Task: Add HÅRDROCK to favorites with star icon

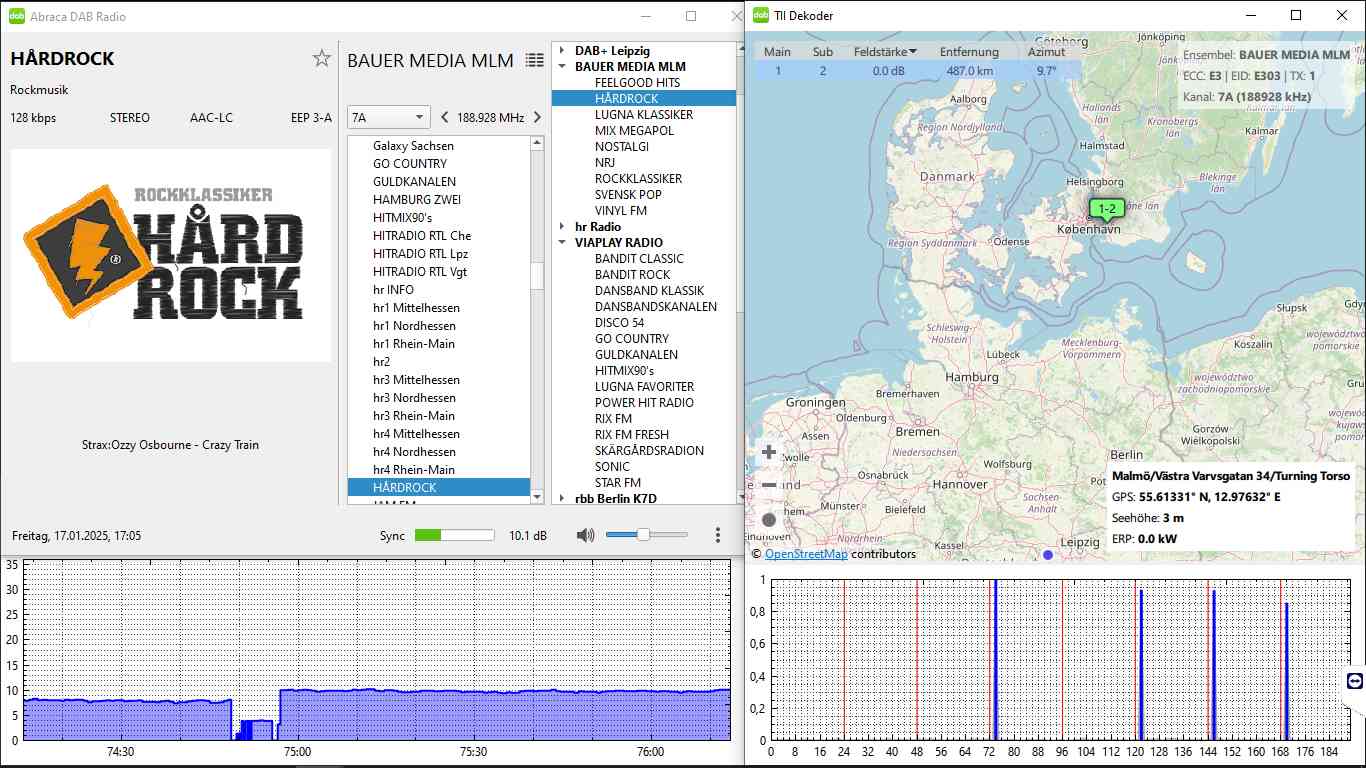Action: click(321, 59)
